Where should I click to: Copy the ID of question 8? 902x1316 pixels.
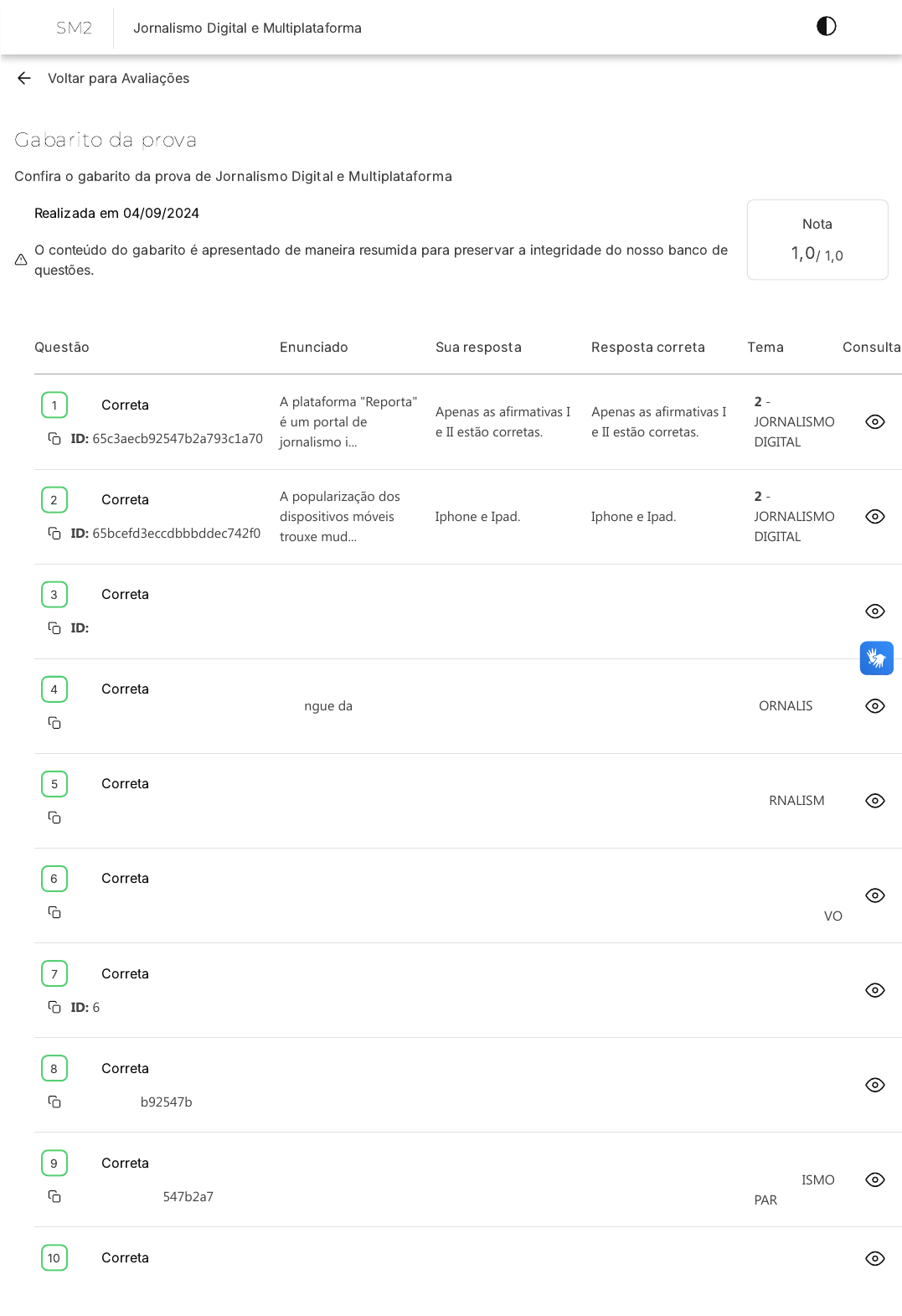pyautogui.click(x=54, y=1102)
